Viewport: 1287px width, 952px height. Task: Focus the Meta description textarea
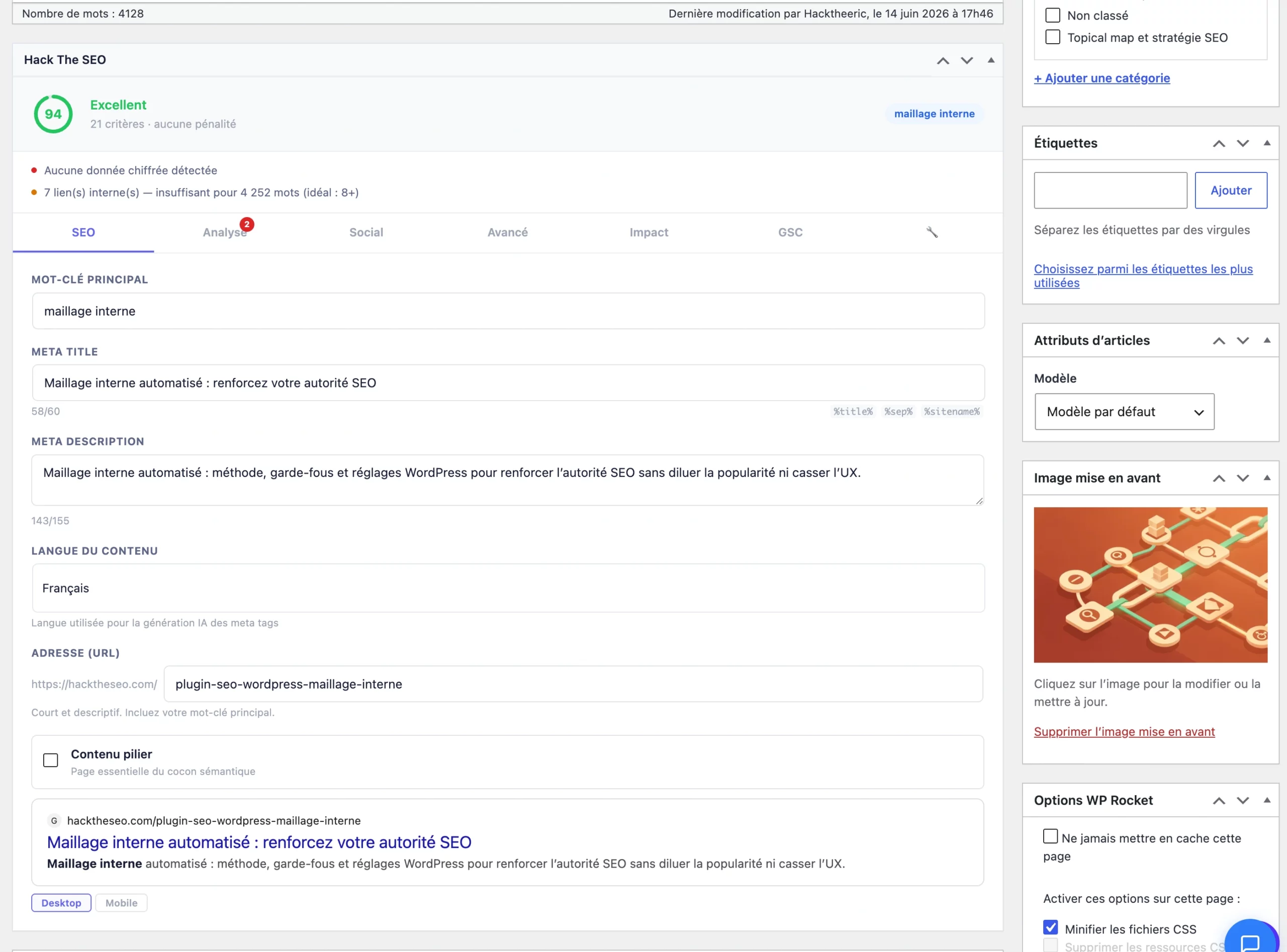point(508,480)
